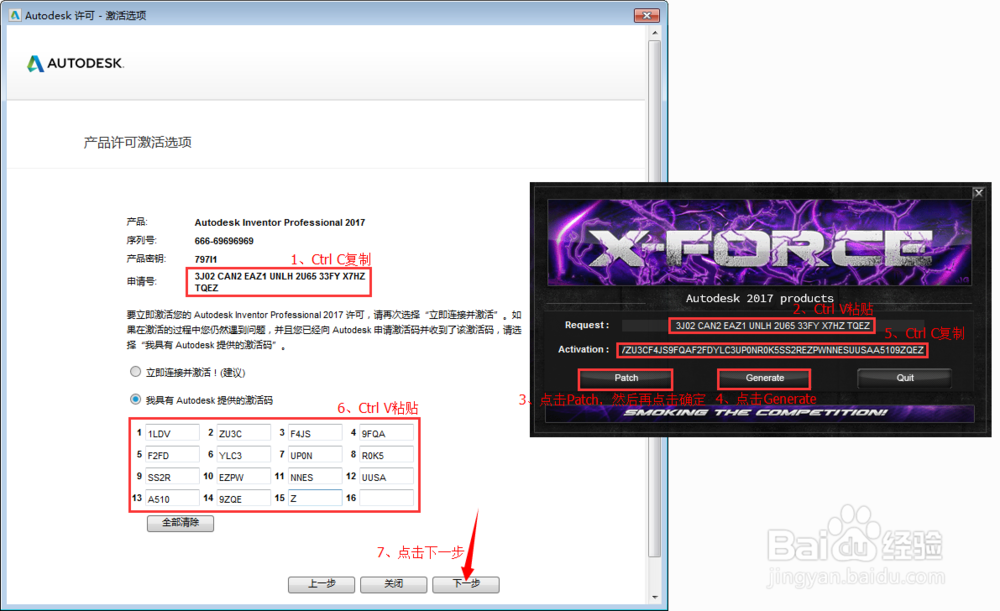
Task: Click the Patch button in X-Force
Action: click(626, 378)
